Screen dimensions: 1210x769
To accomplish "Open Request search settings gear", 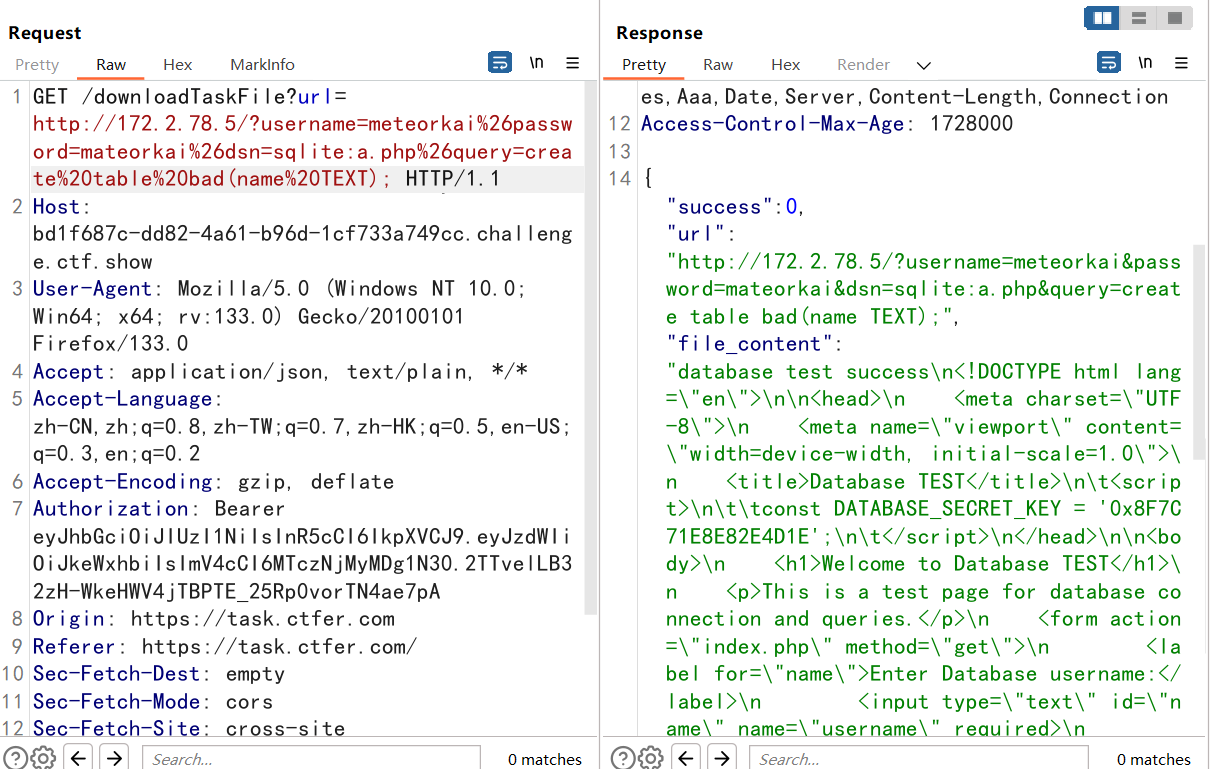I will pyautogui.click(x=42, y=757).
